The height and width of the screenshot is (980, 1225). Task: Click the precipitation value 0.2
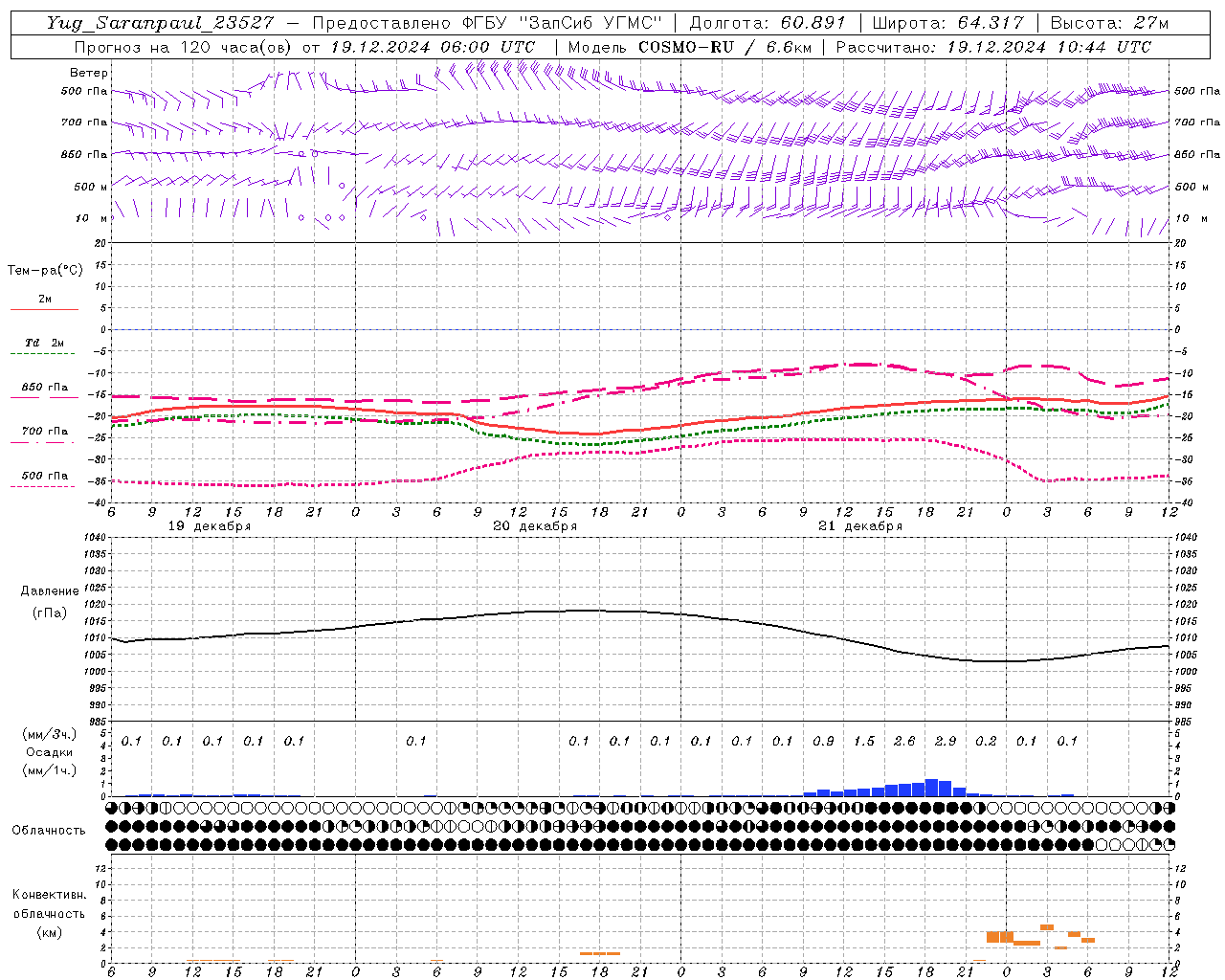[986, 741]
